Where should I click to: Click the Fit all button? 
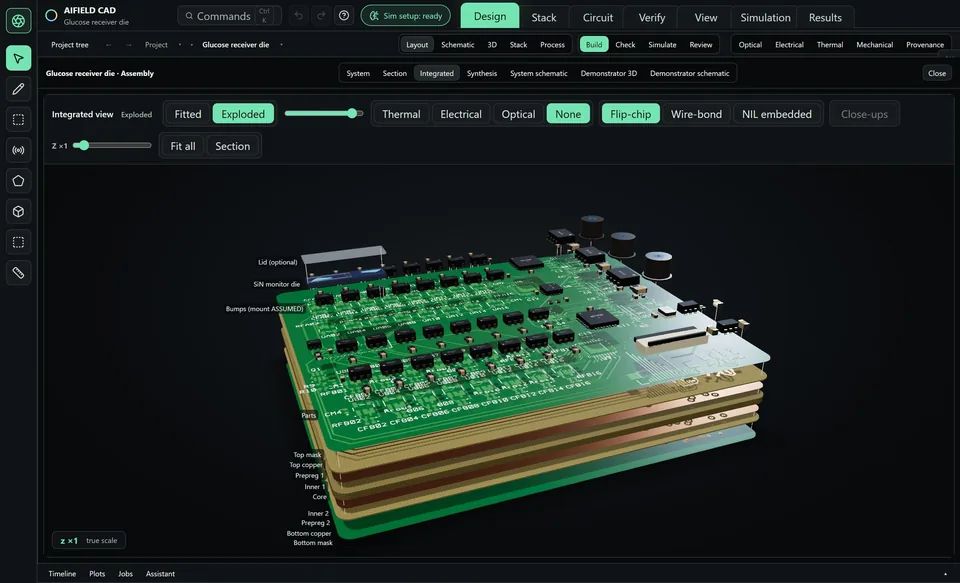point(183,146)
